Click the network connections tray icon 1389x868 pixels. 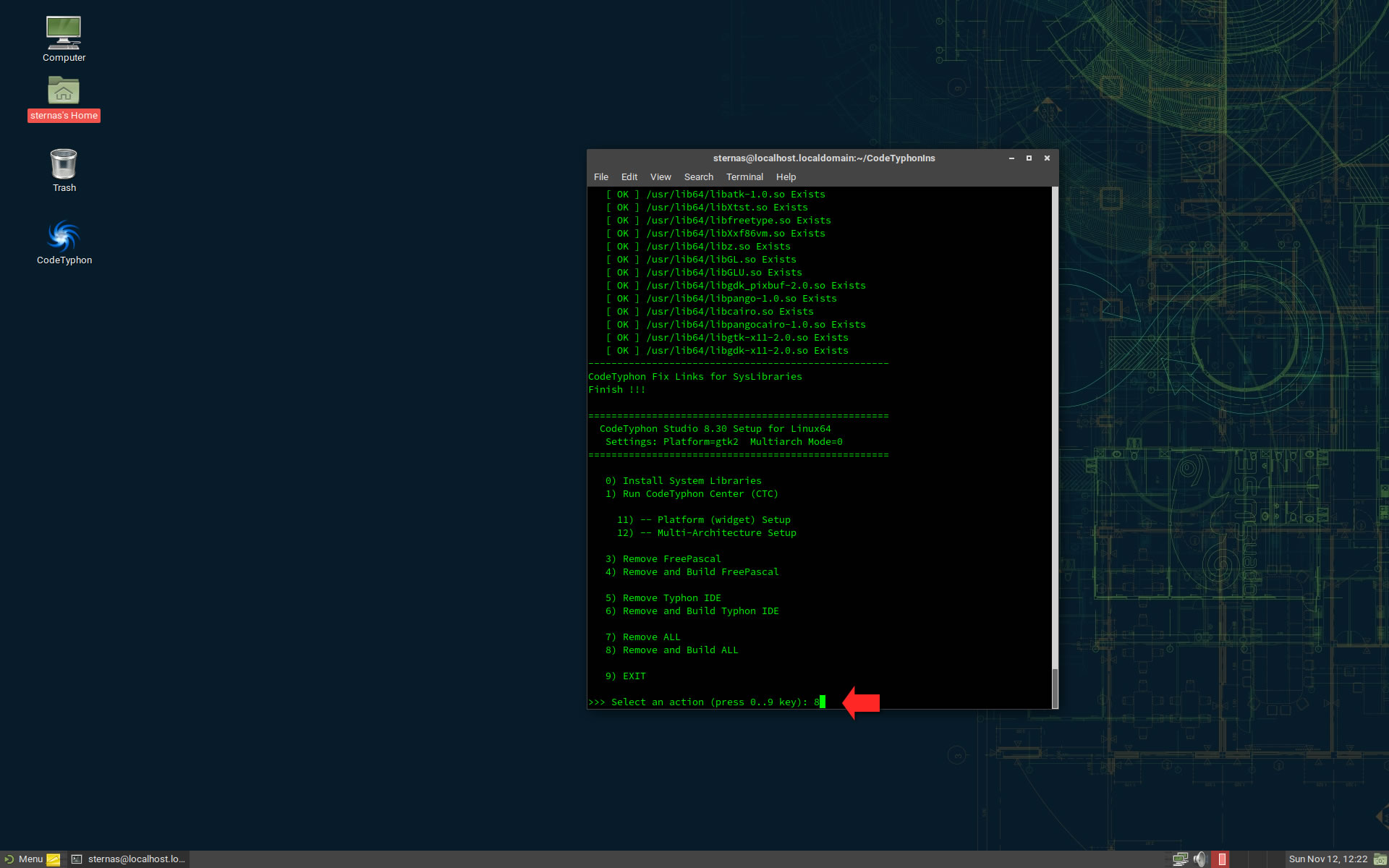pyautogui.click(x=1180, y=859)
